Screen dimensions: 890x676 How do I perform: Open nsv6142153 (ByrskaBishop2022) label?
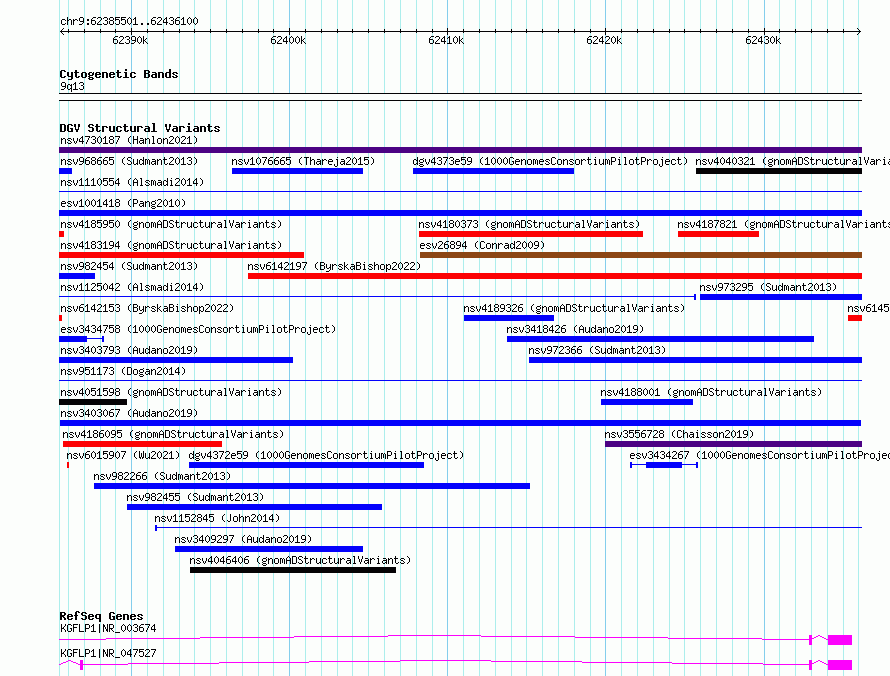(x=147, y=308)
